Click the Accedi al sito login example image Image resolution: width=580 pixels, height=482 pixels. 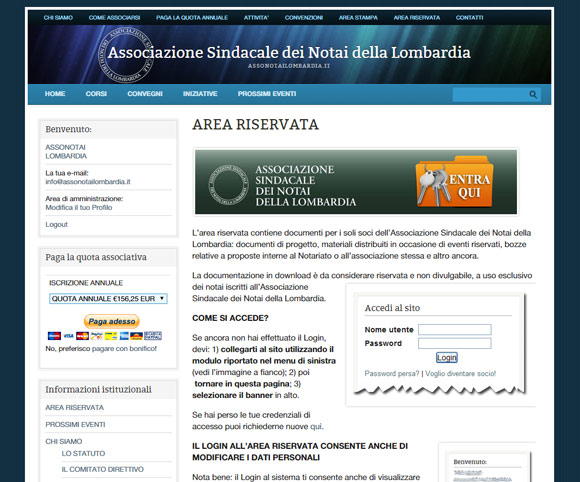pos(440,344)
